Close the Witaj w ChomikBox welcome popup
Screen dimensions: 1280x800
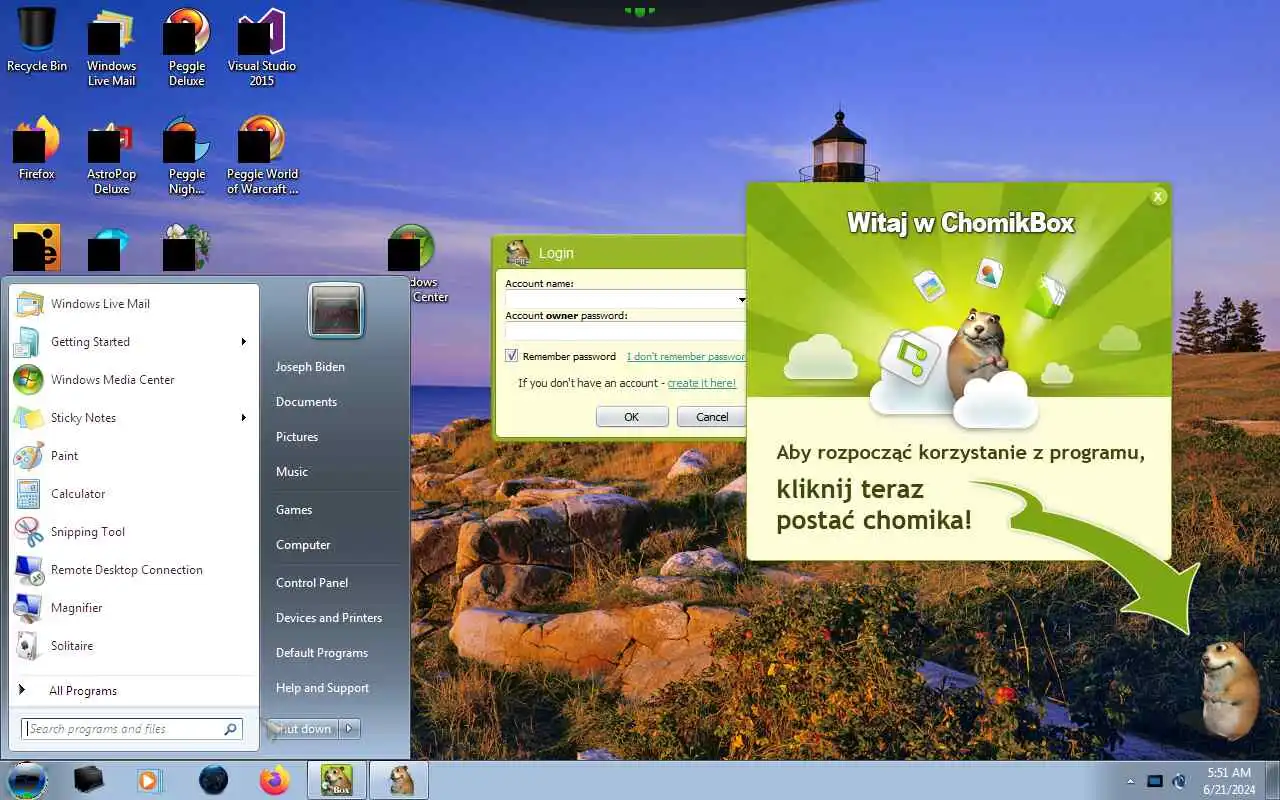pyautogui.click(x=1158, y=197)
